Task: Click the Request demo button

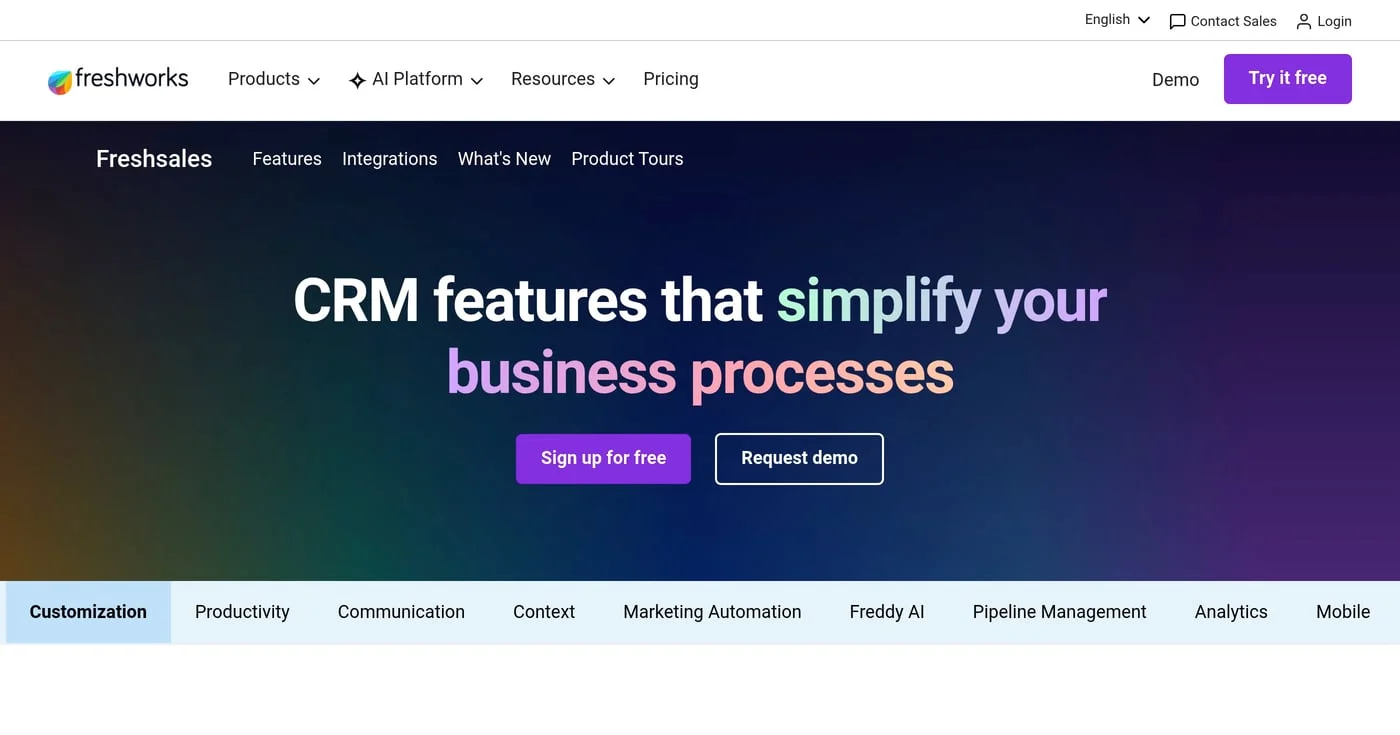Action: 799,459
